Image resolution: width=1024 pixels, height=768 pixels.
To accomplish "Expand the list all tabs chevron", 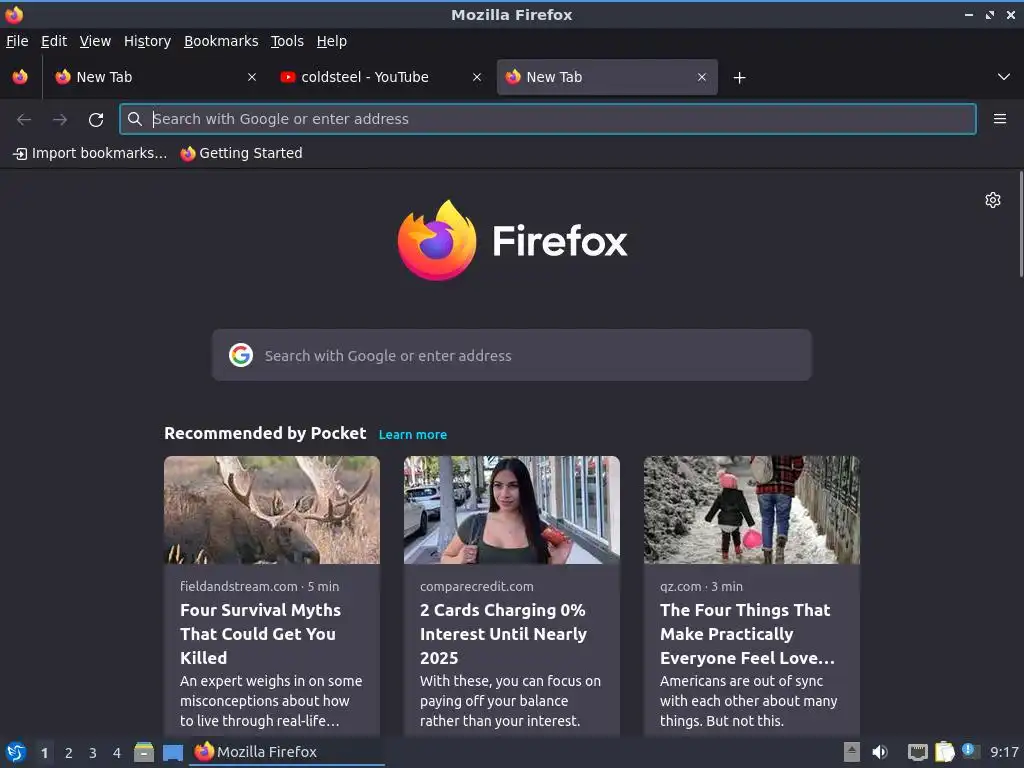I will pos(1004,77).
